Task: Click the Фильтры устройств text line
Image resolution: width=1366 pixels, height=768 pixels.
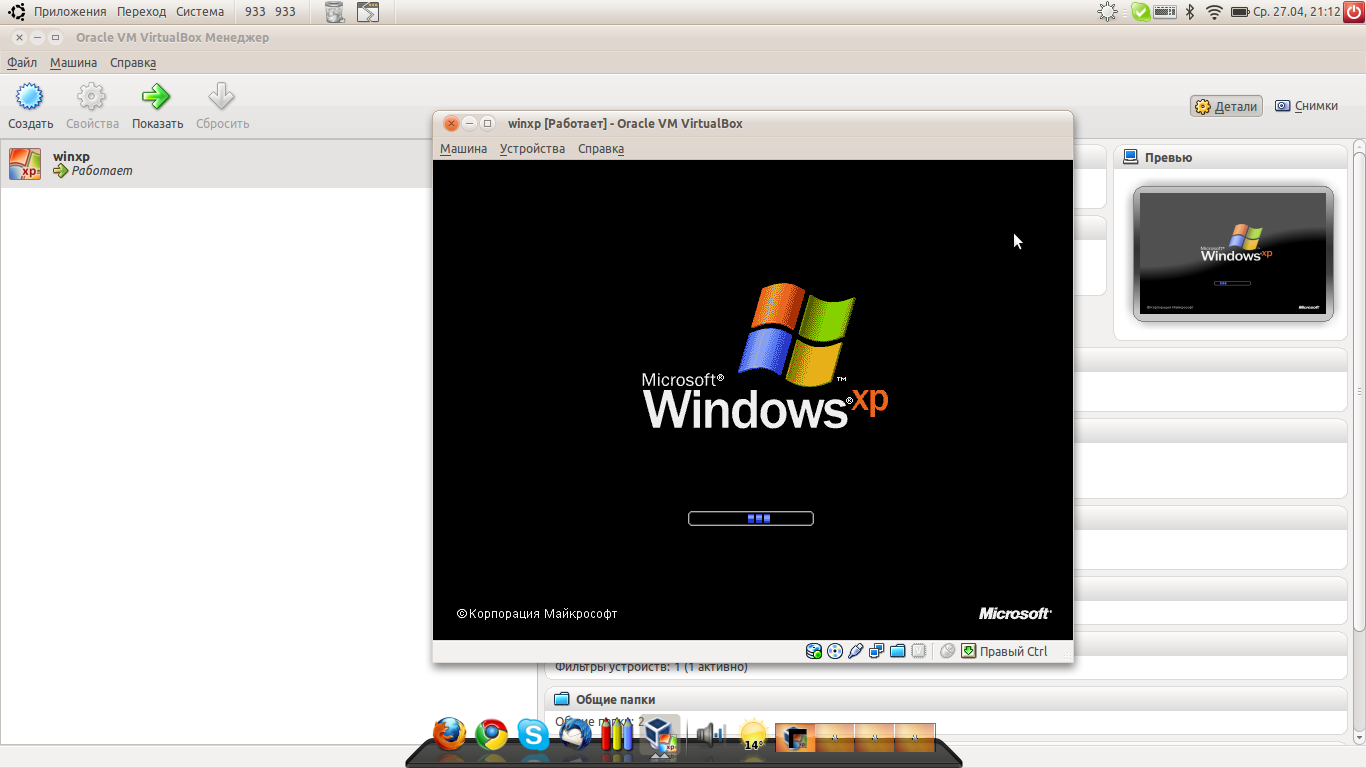Action: click(651, 667)
